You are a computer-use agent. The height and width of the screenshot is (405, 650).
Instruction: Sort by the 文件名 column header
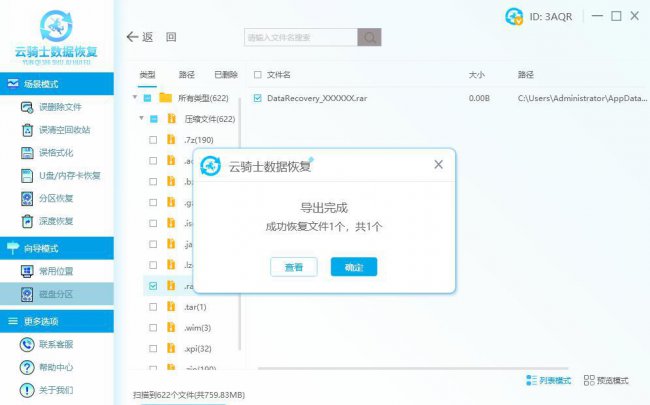(x=279, y=75)
